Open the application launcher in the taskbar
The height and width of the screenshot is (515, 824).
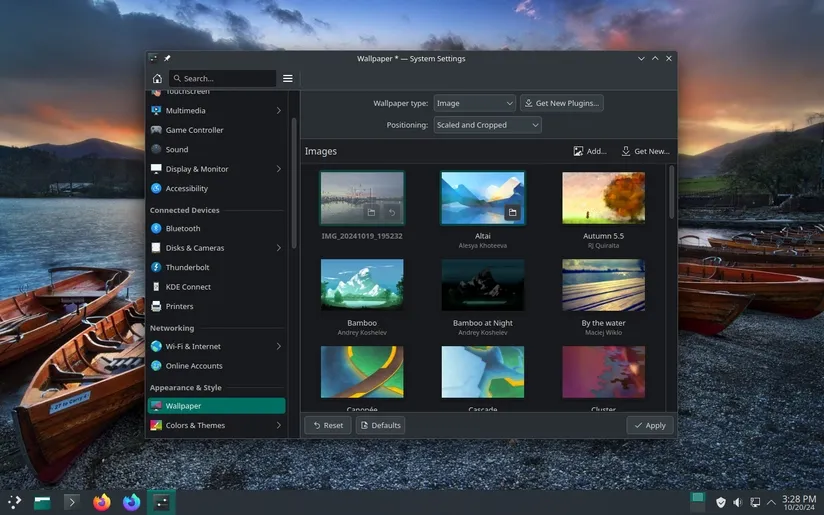tap(14, 502)
